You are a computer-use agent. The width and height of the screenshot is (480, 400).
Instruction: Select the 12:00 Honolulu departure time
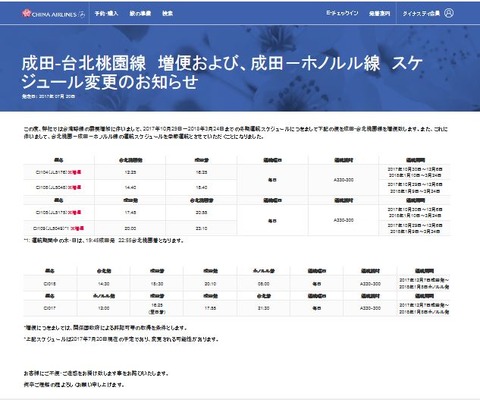(x=103, y=308)
